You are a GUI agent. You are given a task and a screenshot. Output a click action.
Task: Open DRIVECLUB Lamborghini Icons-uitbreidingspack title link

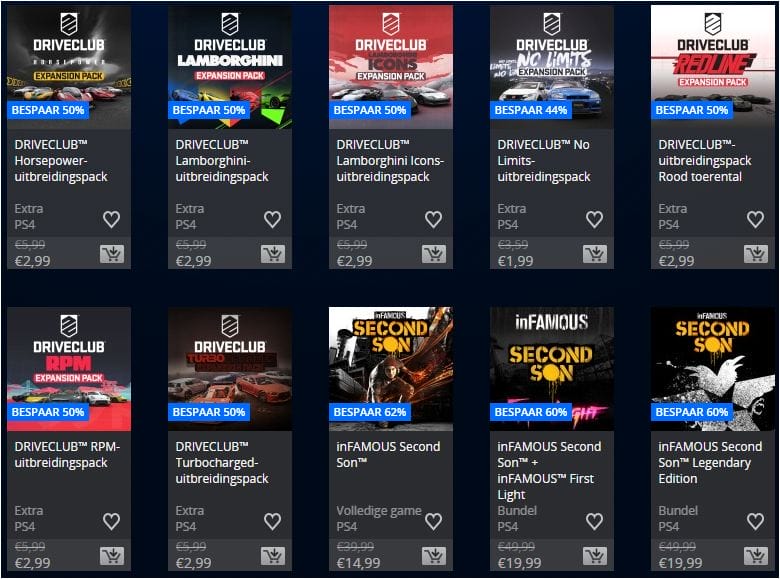click(x=390, y=161)
